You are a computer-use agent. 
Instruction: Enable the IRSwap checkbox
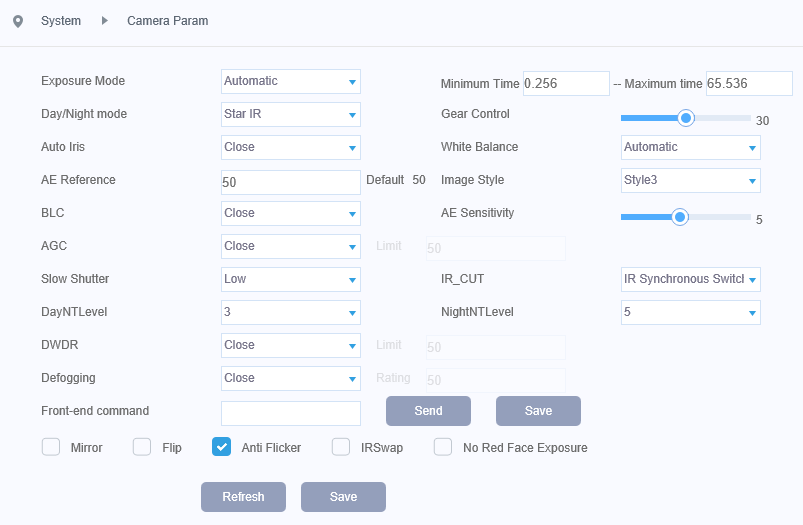341,447
